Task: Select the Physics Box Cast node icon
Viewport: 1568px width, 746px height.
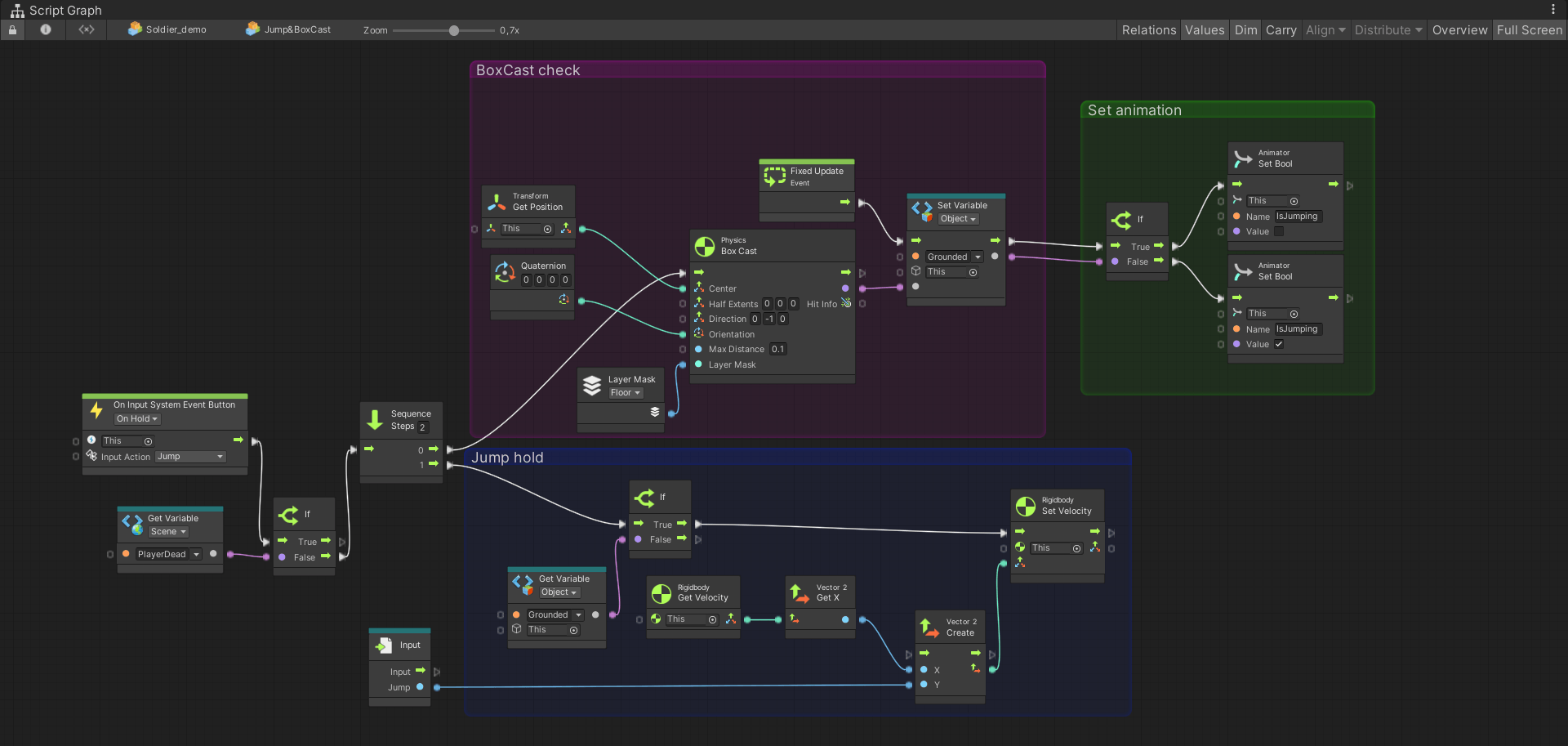Action: click(706, 244)
